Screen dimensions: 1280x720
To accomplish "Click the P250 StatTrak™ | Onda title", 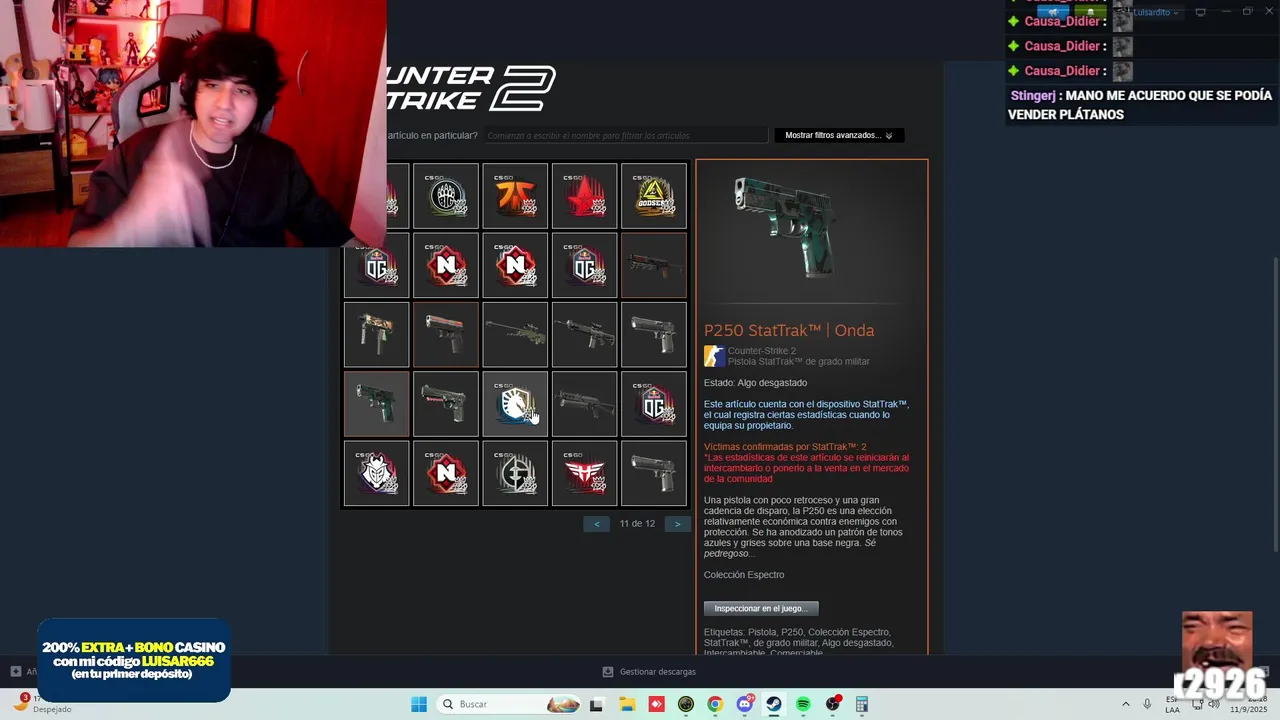I will coord(789,330).
